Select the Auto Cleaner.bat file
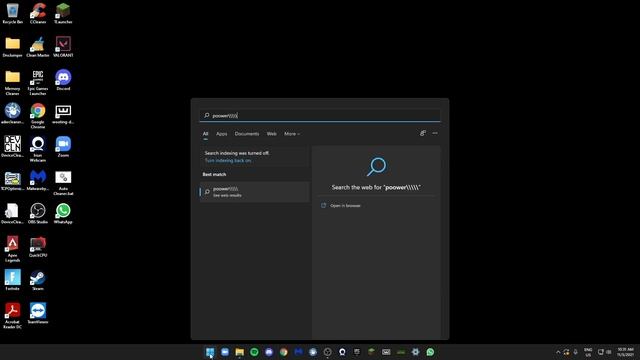The image size is (640, 360). click(63, 183)
